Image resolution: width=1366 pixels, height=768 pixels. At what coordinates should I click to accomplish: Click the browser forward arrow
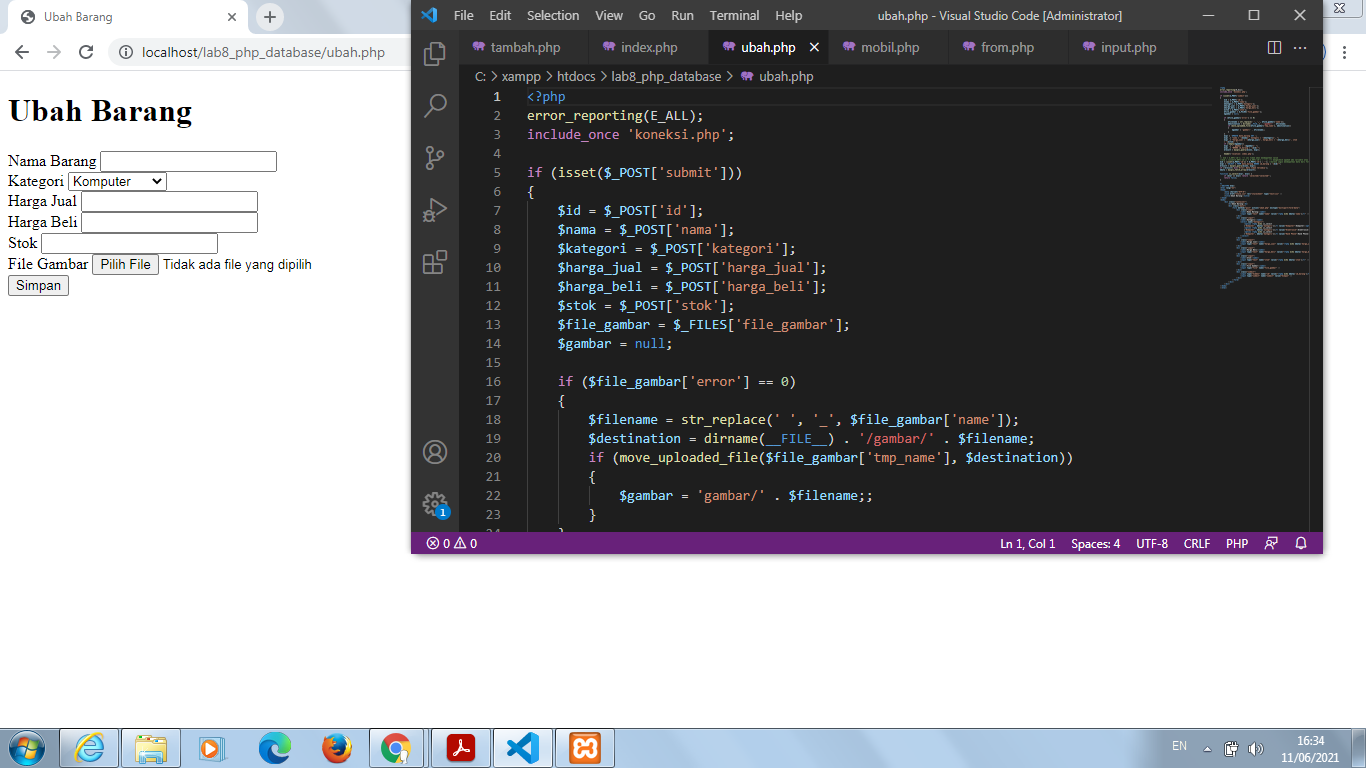click(54, 52)
